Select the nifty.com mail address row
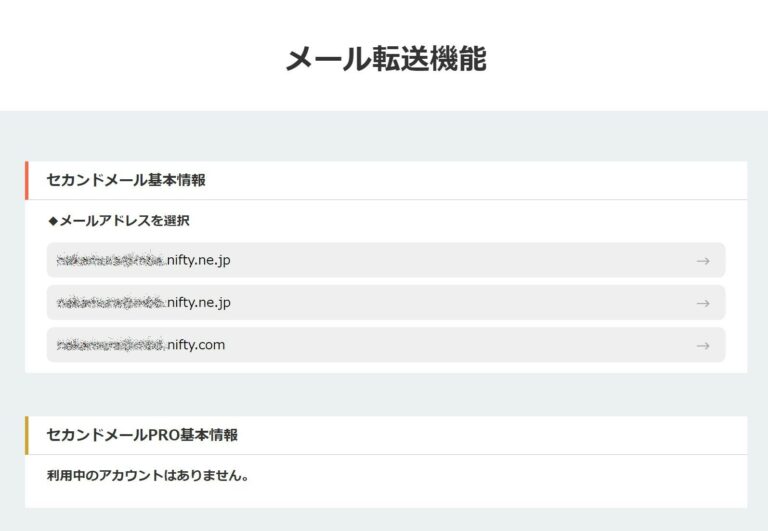 coord(386,345)
